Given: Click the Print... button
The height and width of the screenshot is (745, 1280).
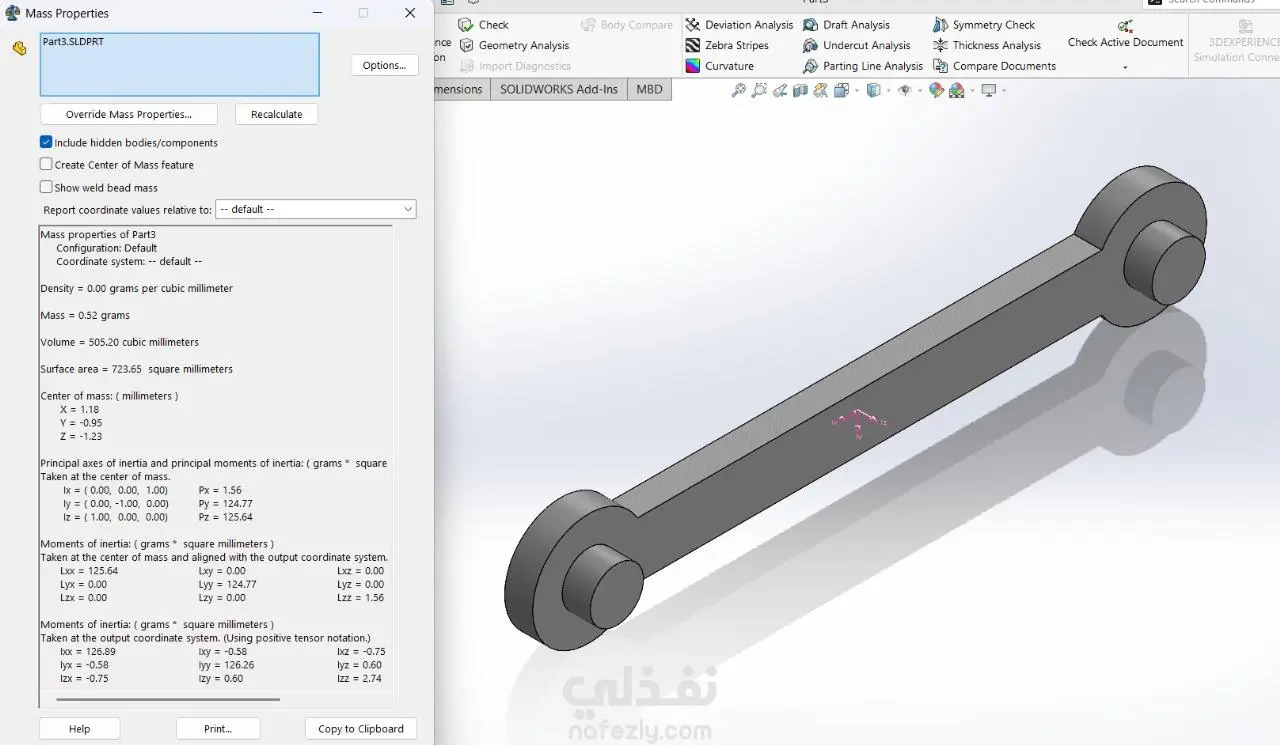Looking at the screenshot, I should 218,729.
